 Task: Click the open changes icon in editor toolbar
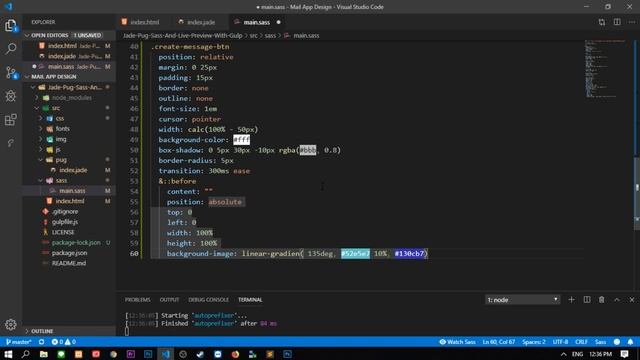tap(602, 22)
